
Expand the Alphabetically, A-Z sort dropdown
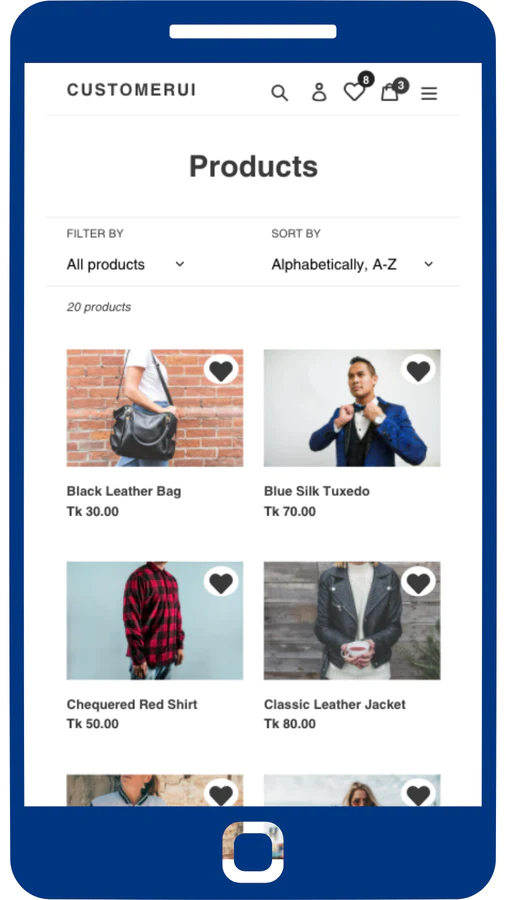point(353,264)
